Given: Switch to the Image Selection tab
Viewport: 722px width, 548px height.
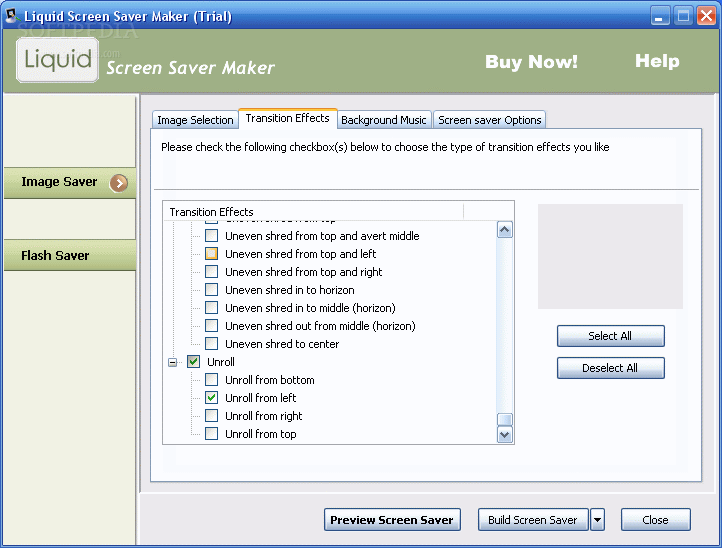Looking at the screenshot, I should (195, 120).
